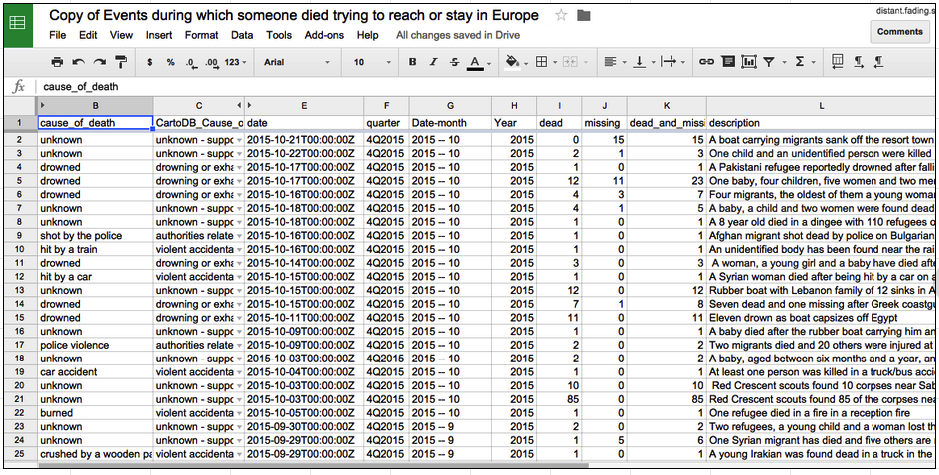The image size is (939, 475).
Task: Click the Comments button
Action: pyautogui.click(x=899, y=32)
